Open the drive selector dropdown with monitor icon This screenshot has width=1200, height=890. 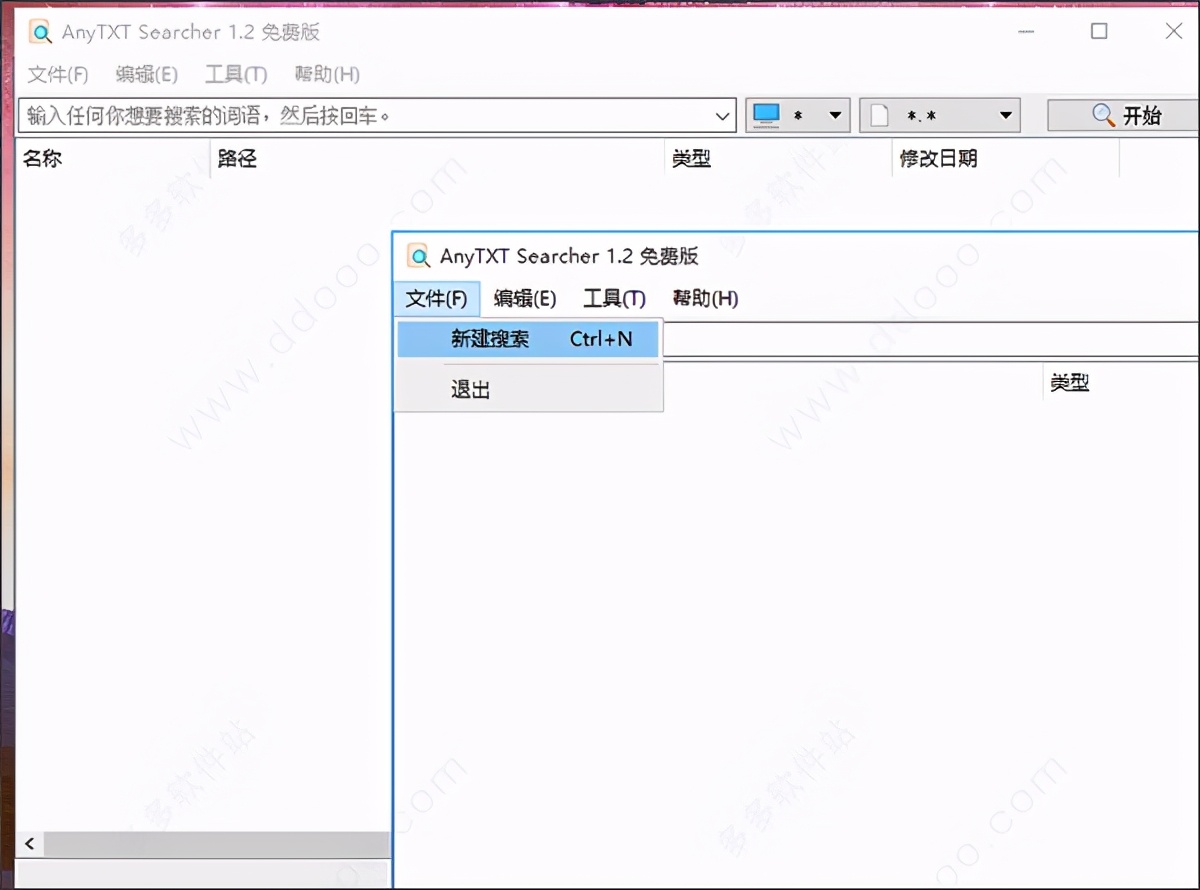(798, 115)
